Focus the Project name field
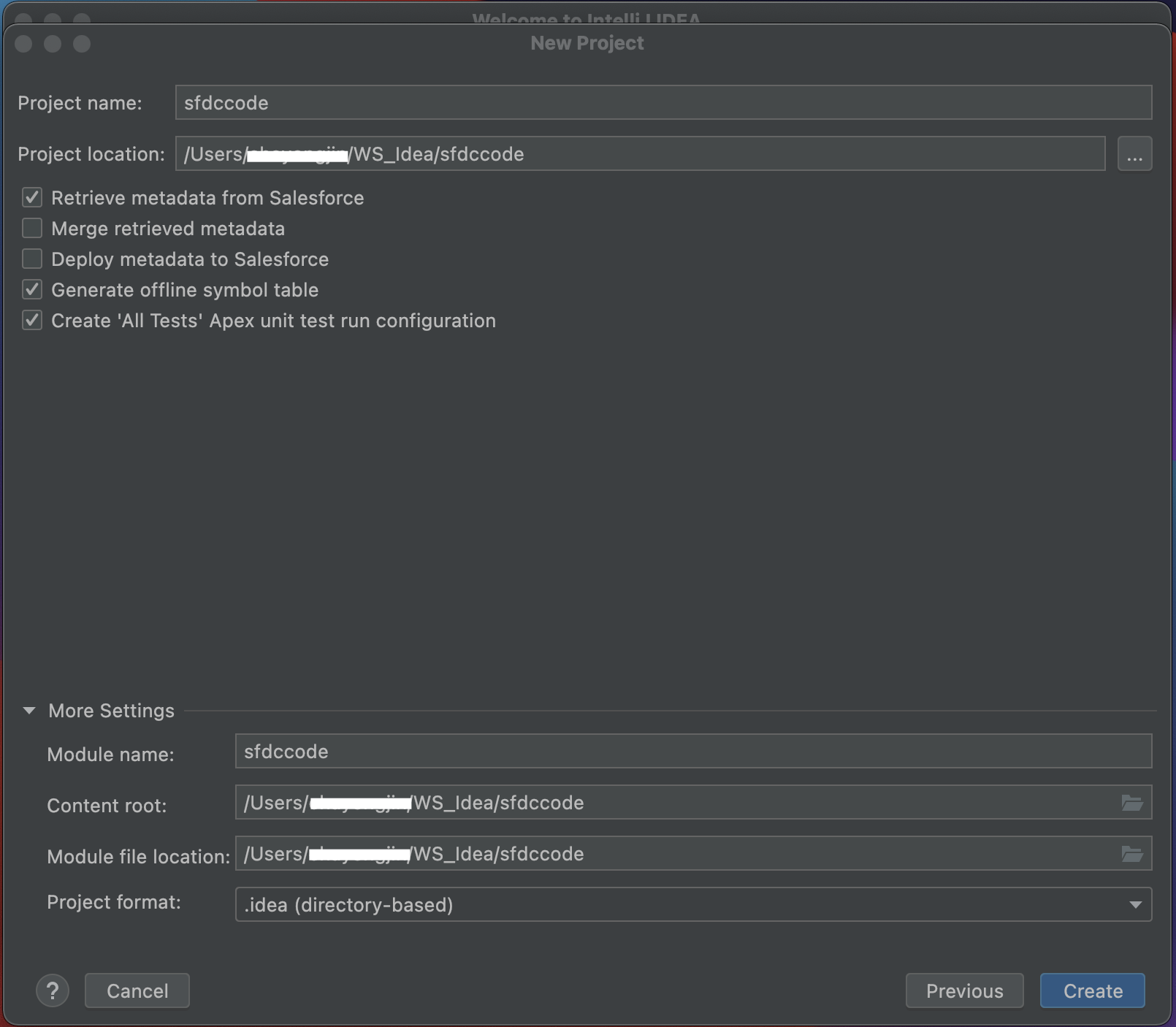The height and width of the screenshot is (1027, 1176). point(663,103)
